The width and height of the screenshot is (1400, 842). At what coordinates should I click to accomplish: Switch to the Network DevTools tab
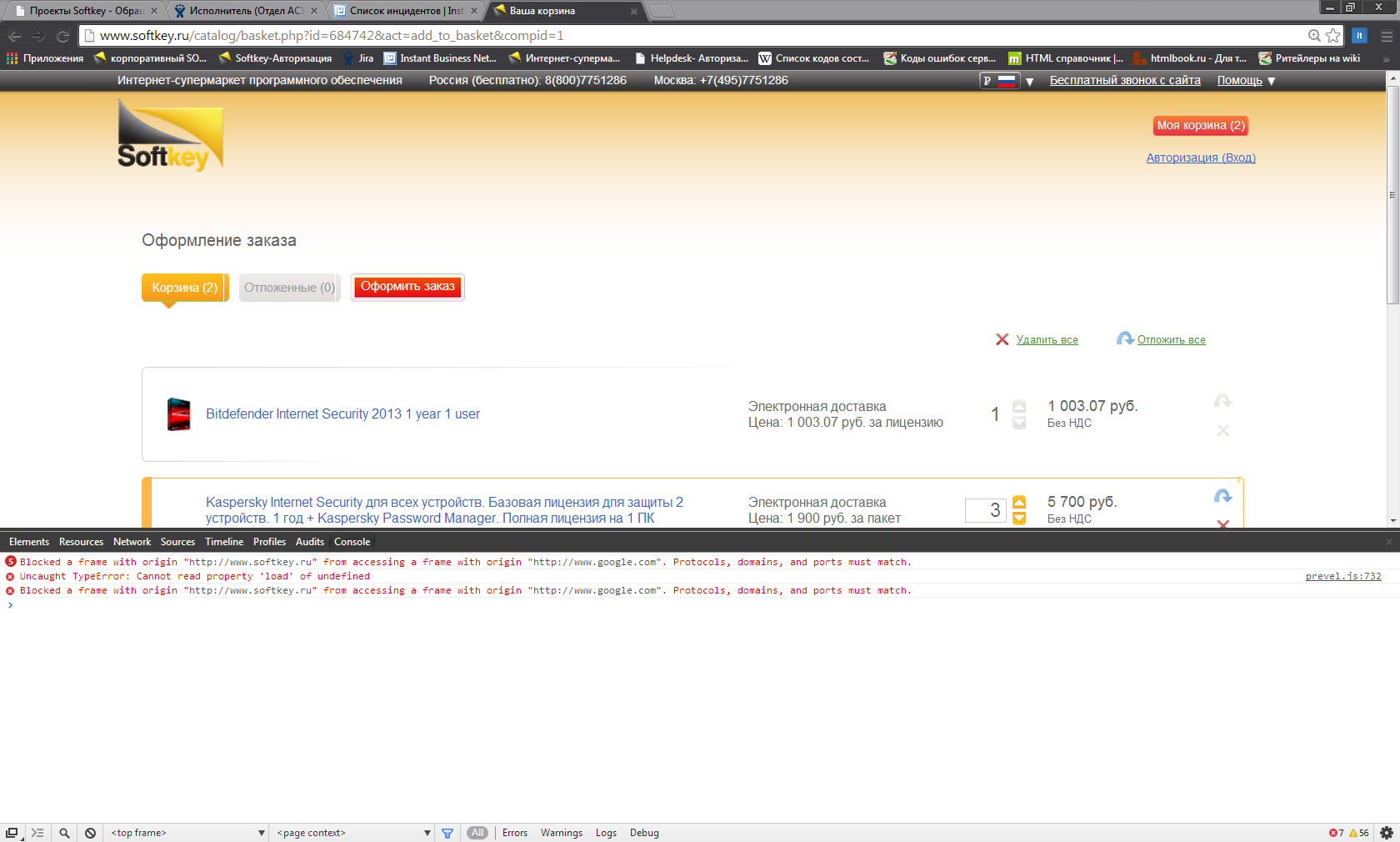(x=132, y=542)
